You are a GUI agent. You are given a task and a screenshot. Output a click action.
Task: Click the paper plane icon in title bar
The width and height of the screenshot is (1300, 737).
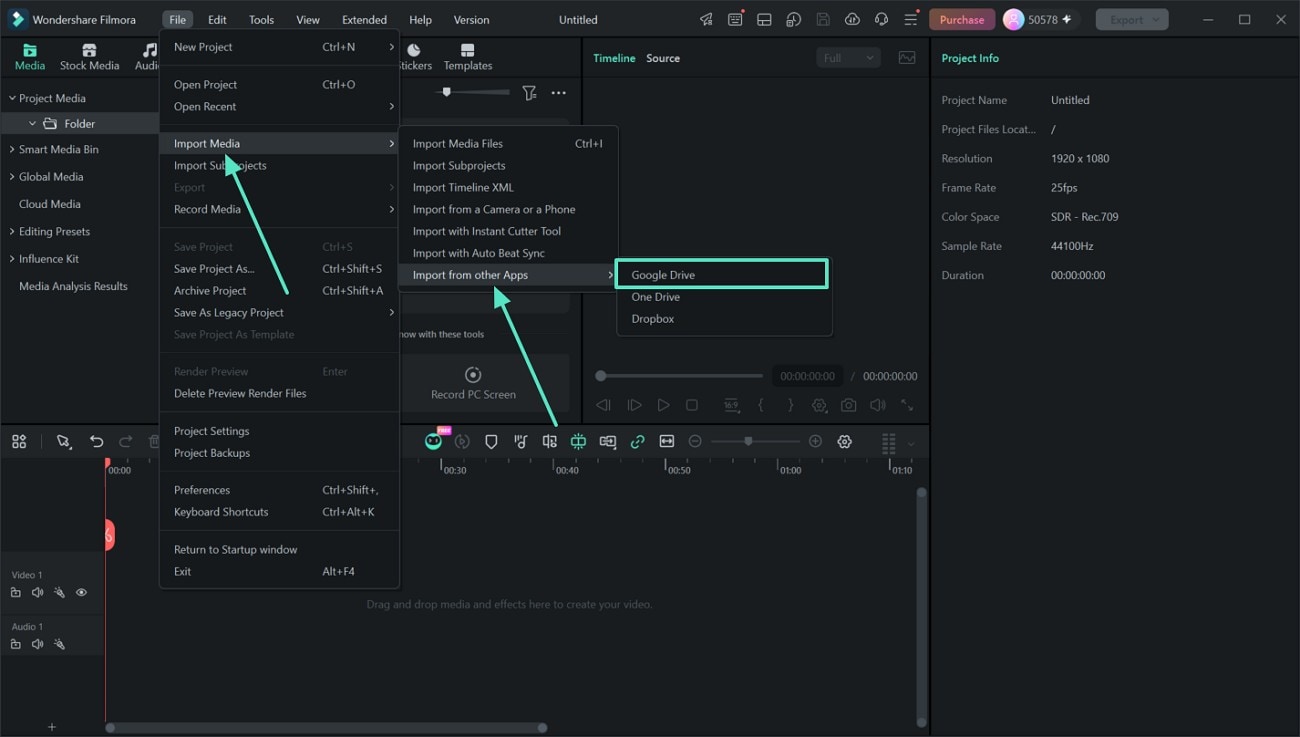(706, 19)
